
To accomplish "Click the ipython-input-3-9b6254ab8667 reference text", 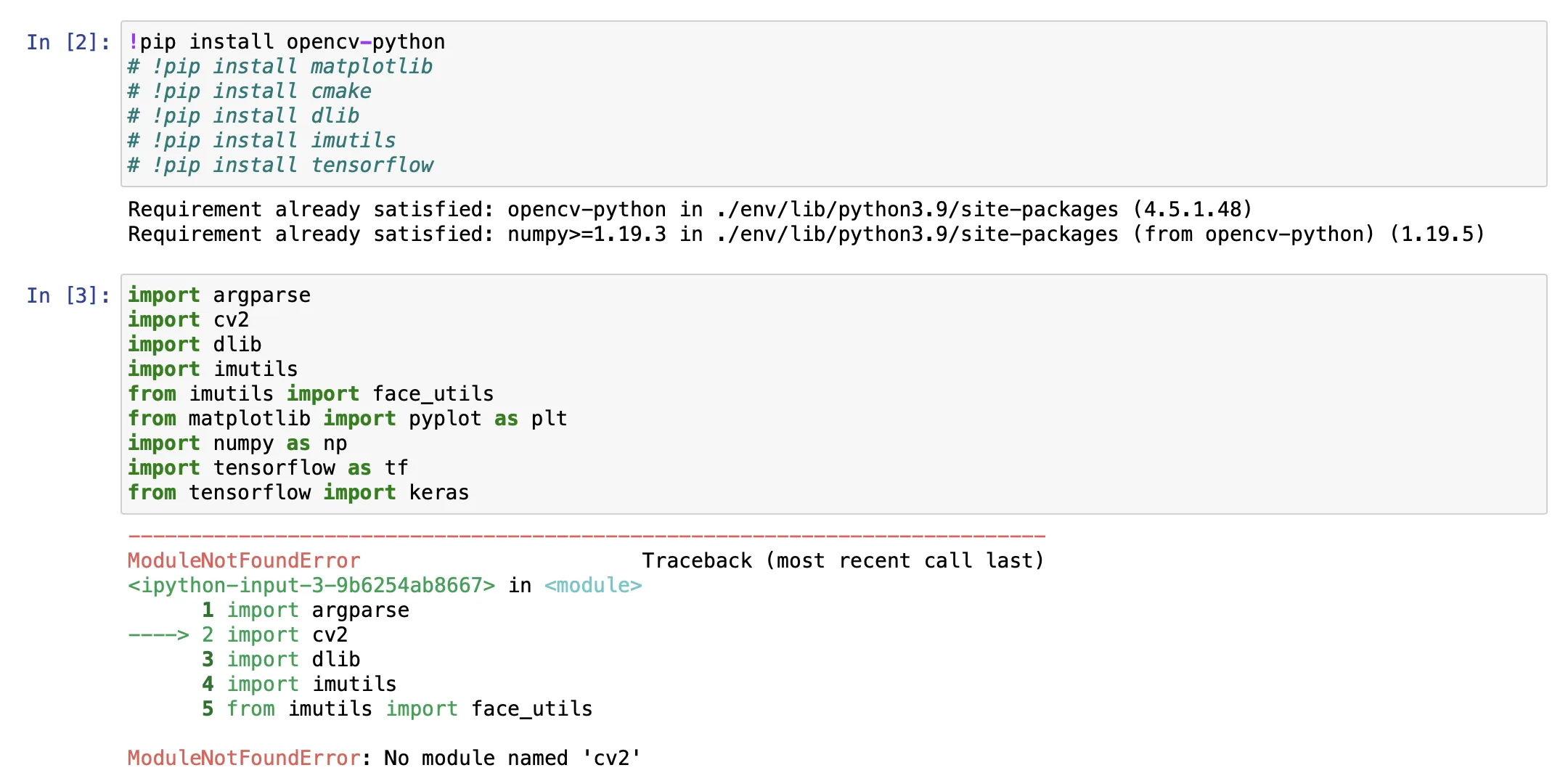I will click(311, 586).
